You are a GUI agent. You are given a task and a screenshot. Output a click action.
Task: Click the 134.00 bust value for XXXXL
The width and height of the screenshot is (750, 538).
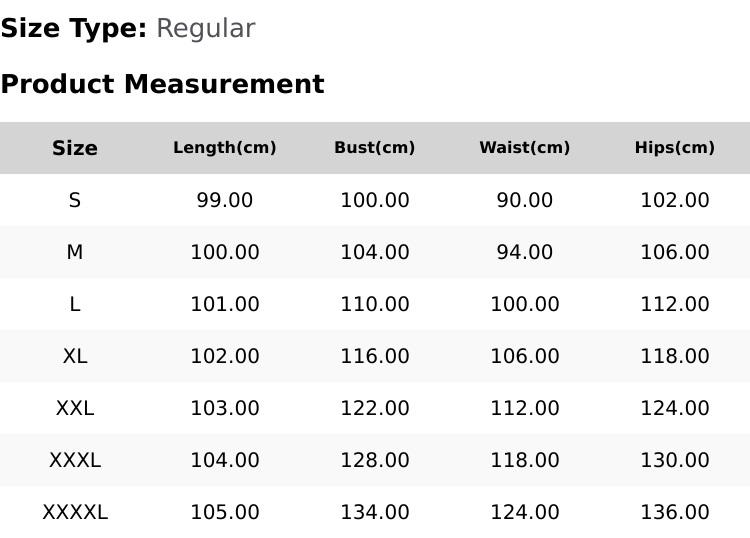(375, 513)
